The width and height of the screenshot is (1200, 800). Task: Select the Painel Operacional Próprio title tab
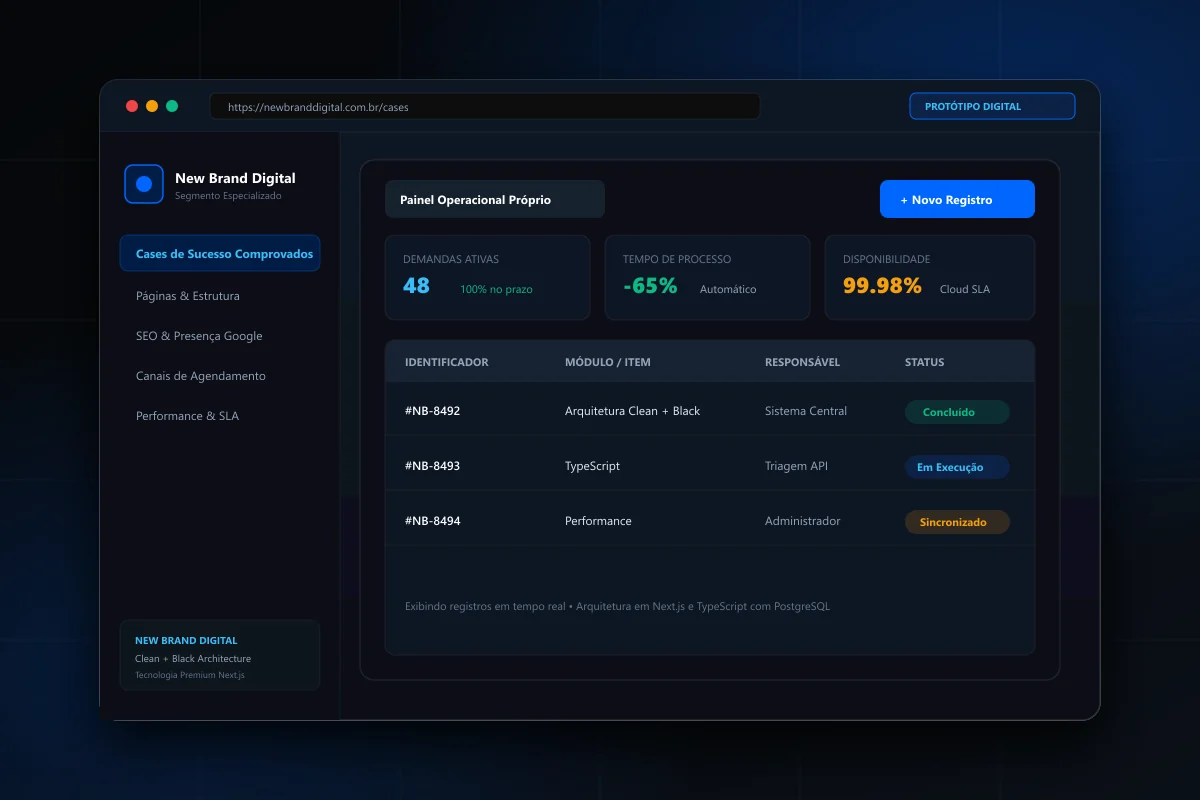pos(495,199)
